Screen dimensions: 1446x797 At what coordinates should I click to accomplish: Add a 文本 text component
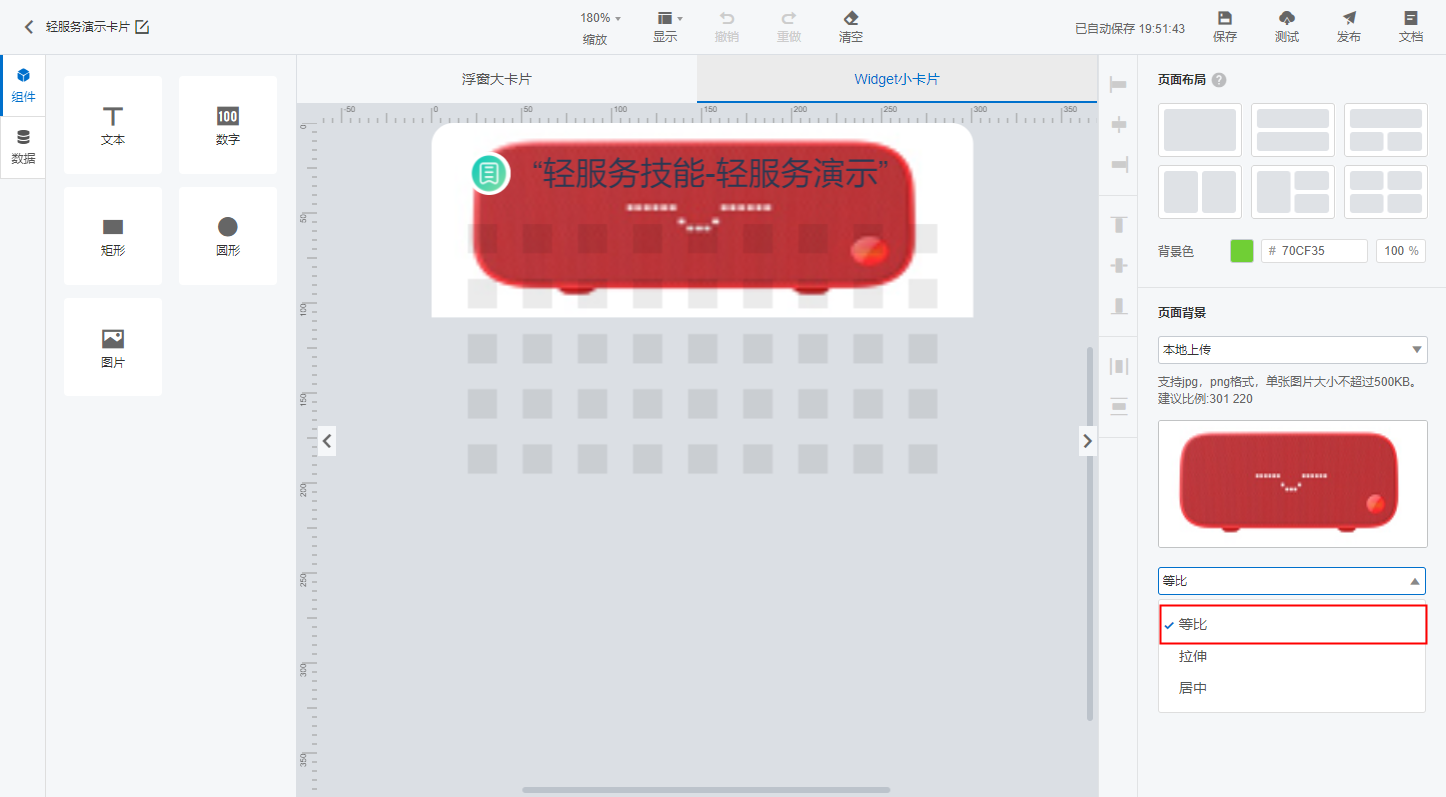coord(113,125)
